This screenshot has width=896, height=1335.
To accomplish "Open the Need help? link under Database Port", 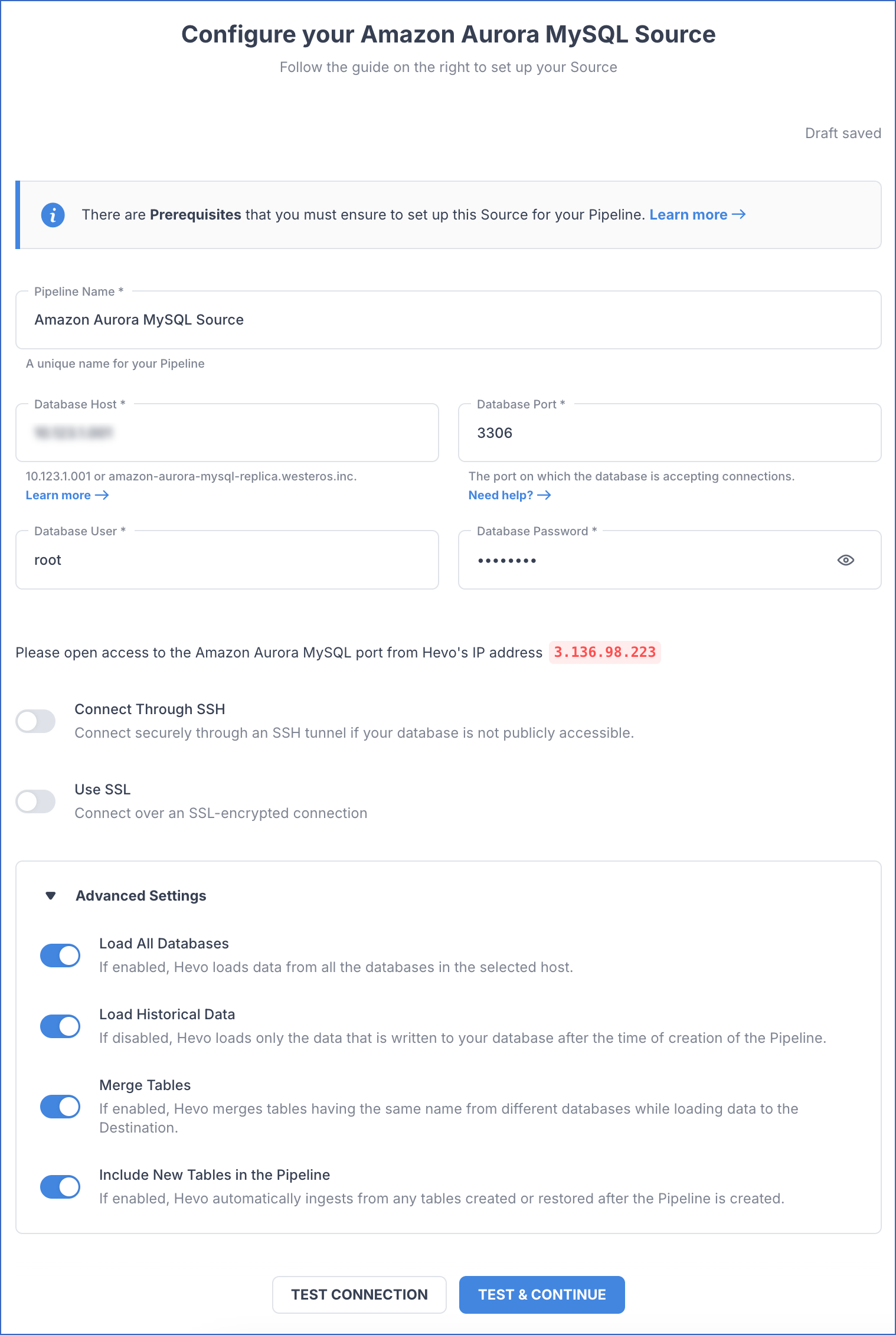I will tap(510, 495).
